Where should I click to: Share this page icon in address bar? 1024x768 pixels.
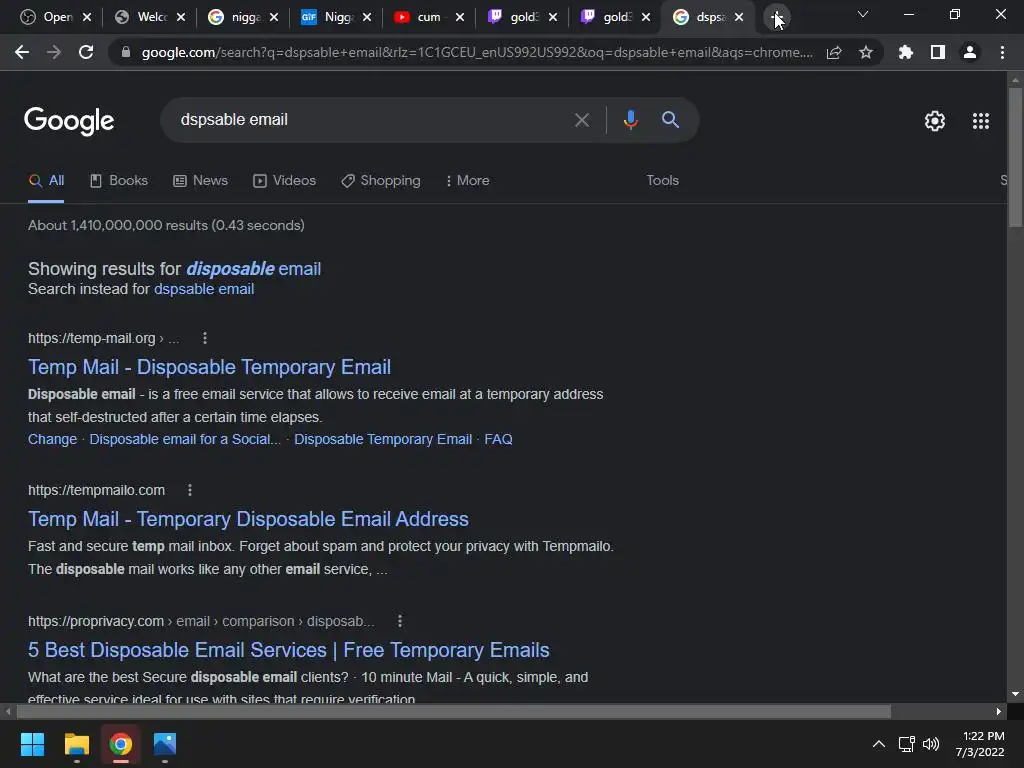[834, 52]
